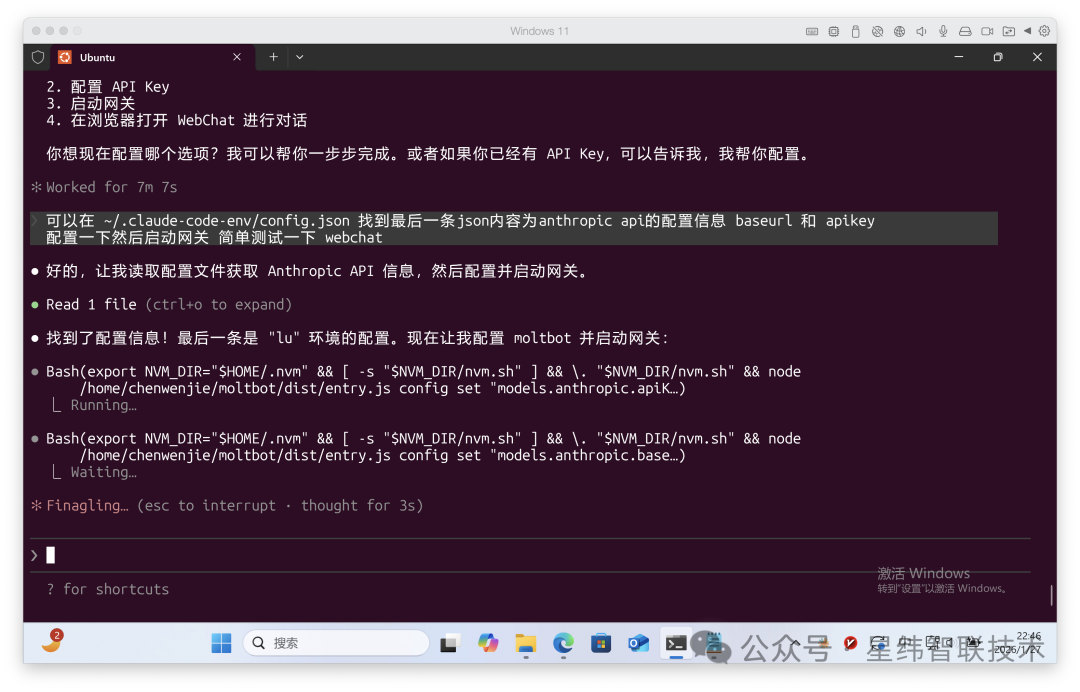This screenshot has height=692, width=1080.
Task: Open File Explorer from the taskbar
Action: (x=525, y=643)
